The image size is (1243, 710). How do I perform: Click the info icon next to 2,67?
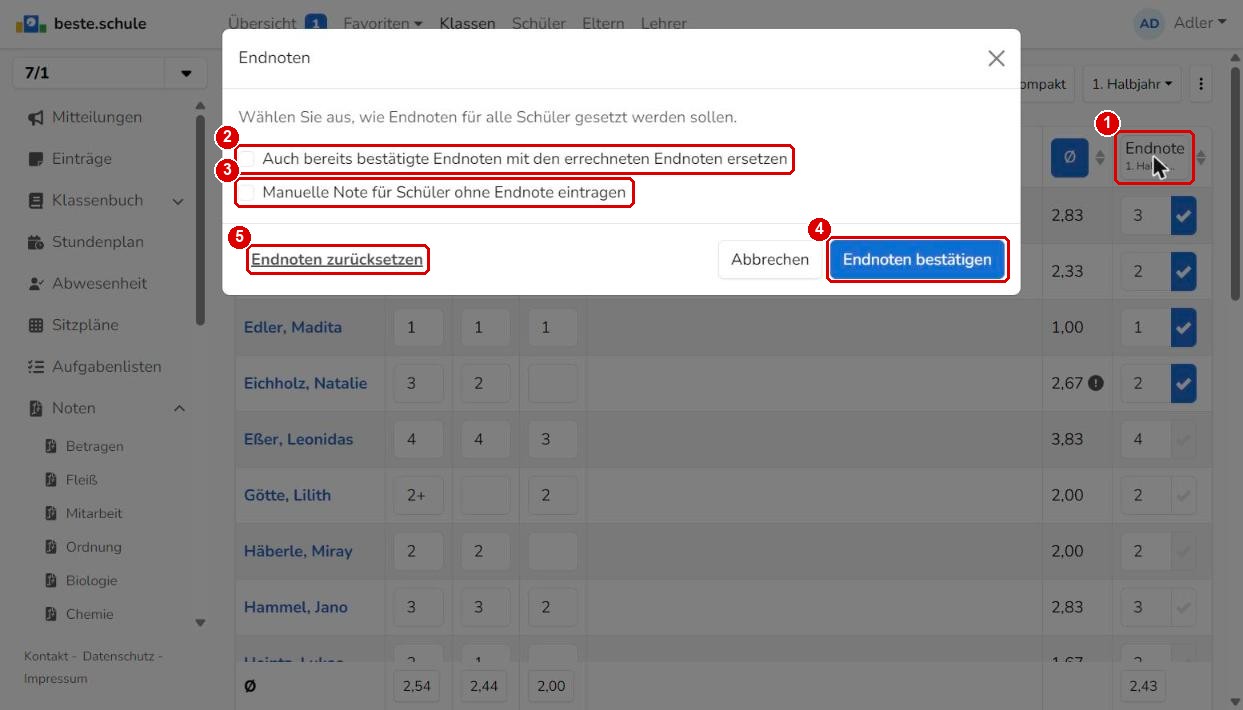1095,383
